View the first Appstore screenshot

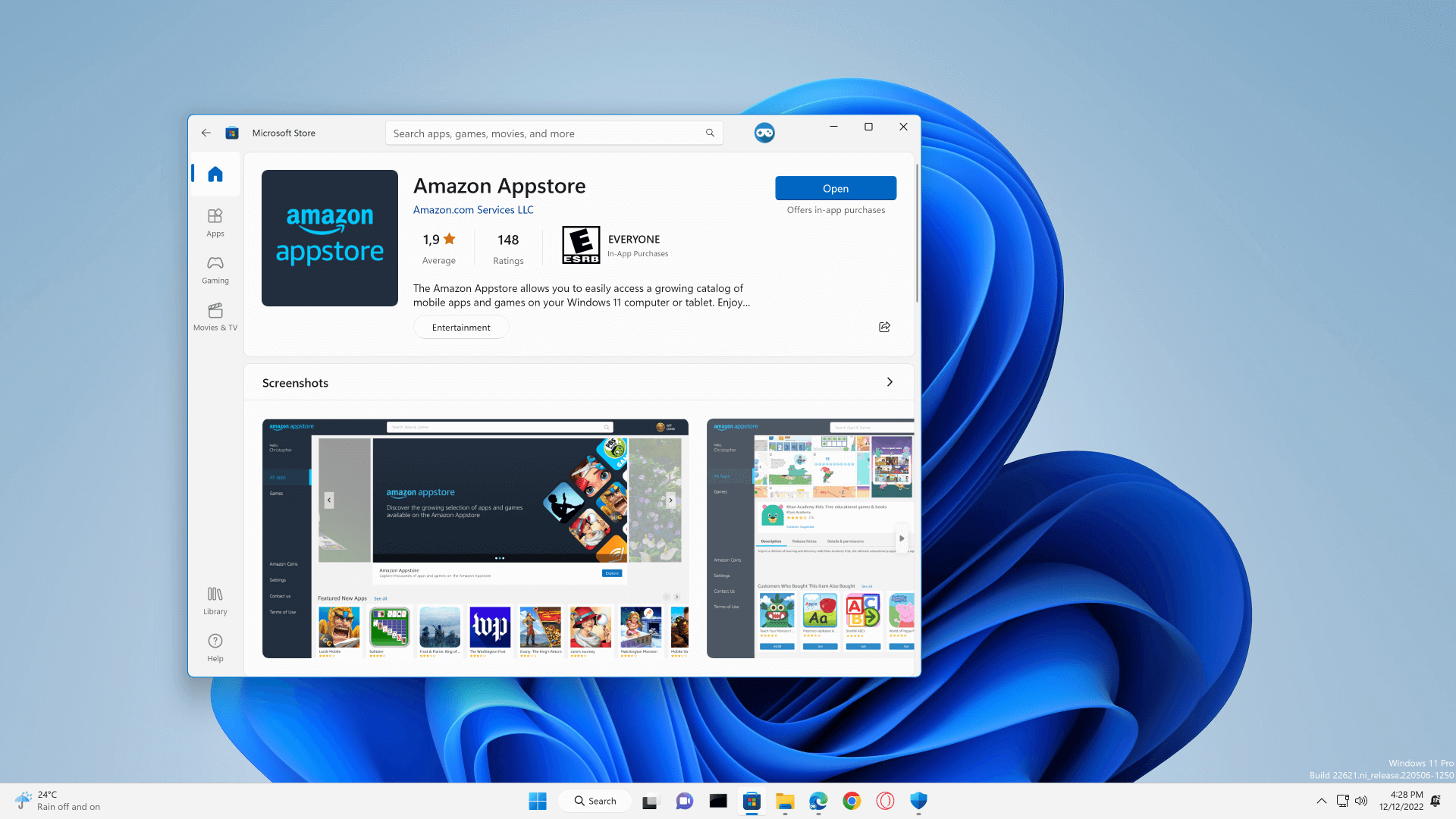point(475,538)
